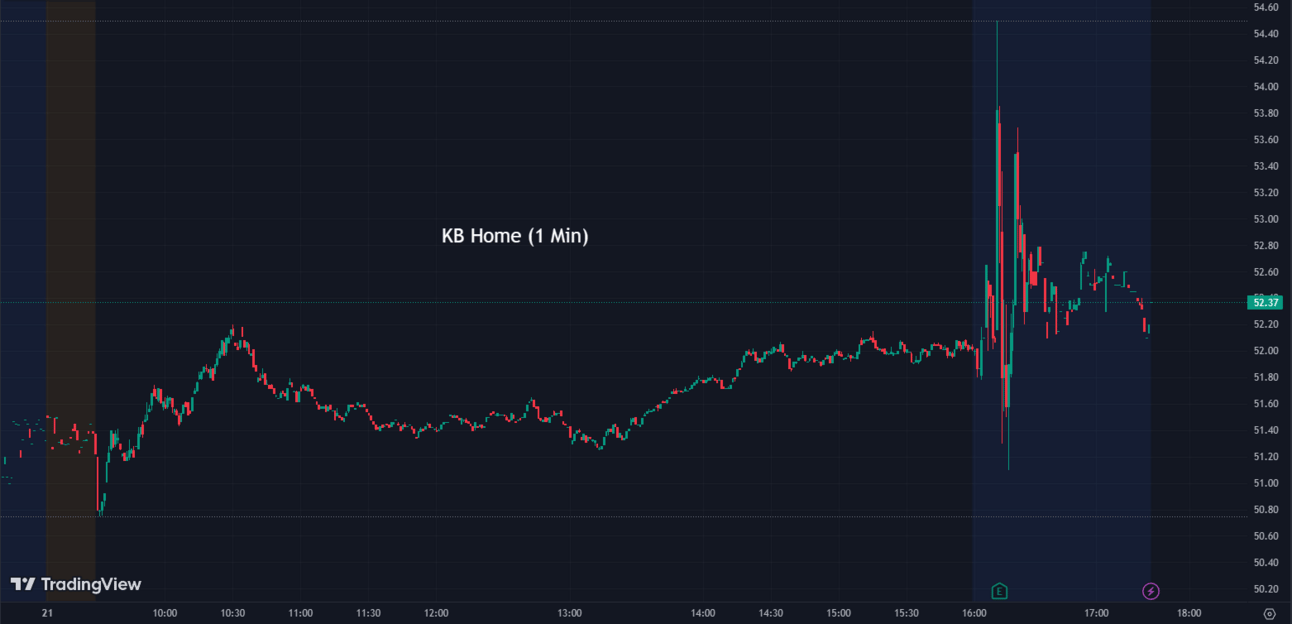
Task: Click the 11:30 time axis label
Action: click(368, 613)
